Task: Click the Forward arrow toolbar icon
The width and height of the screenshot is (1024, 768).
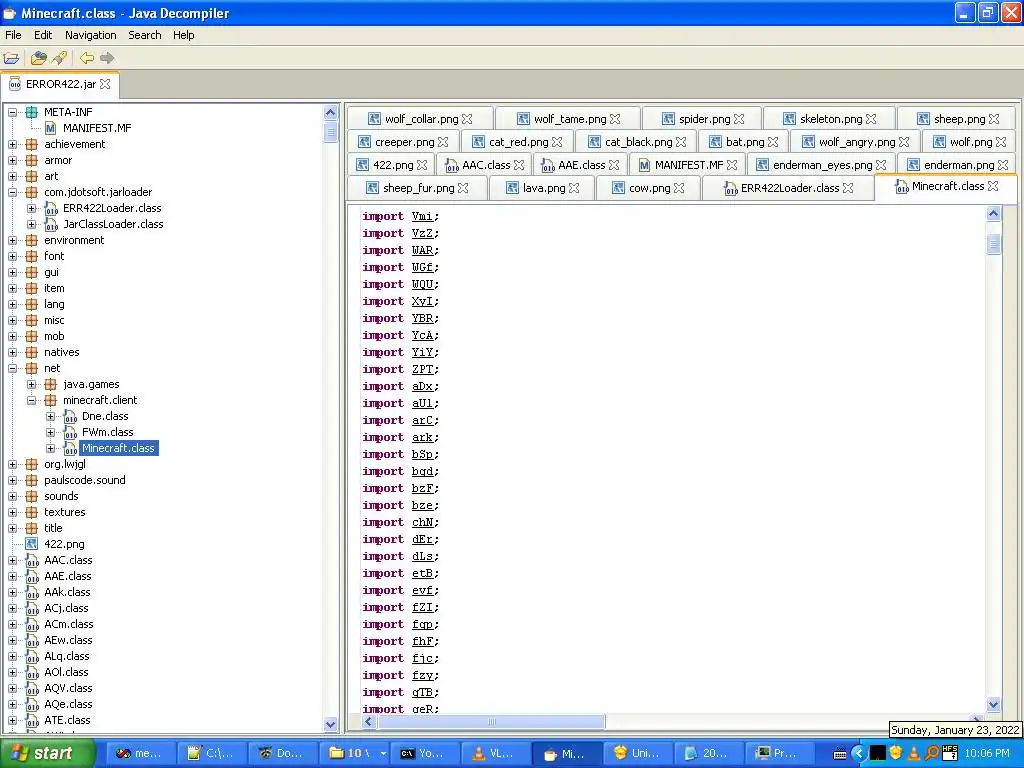Action: pyautogui.click(x=107, y=58)
